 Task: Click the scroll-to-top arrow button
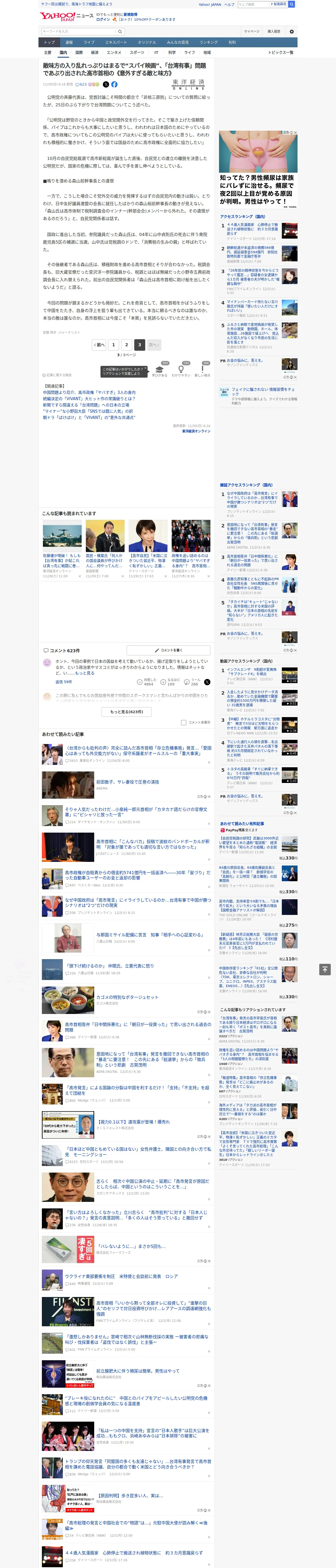point(325,969)
